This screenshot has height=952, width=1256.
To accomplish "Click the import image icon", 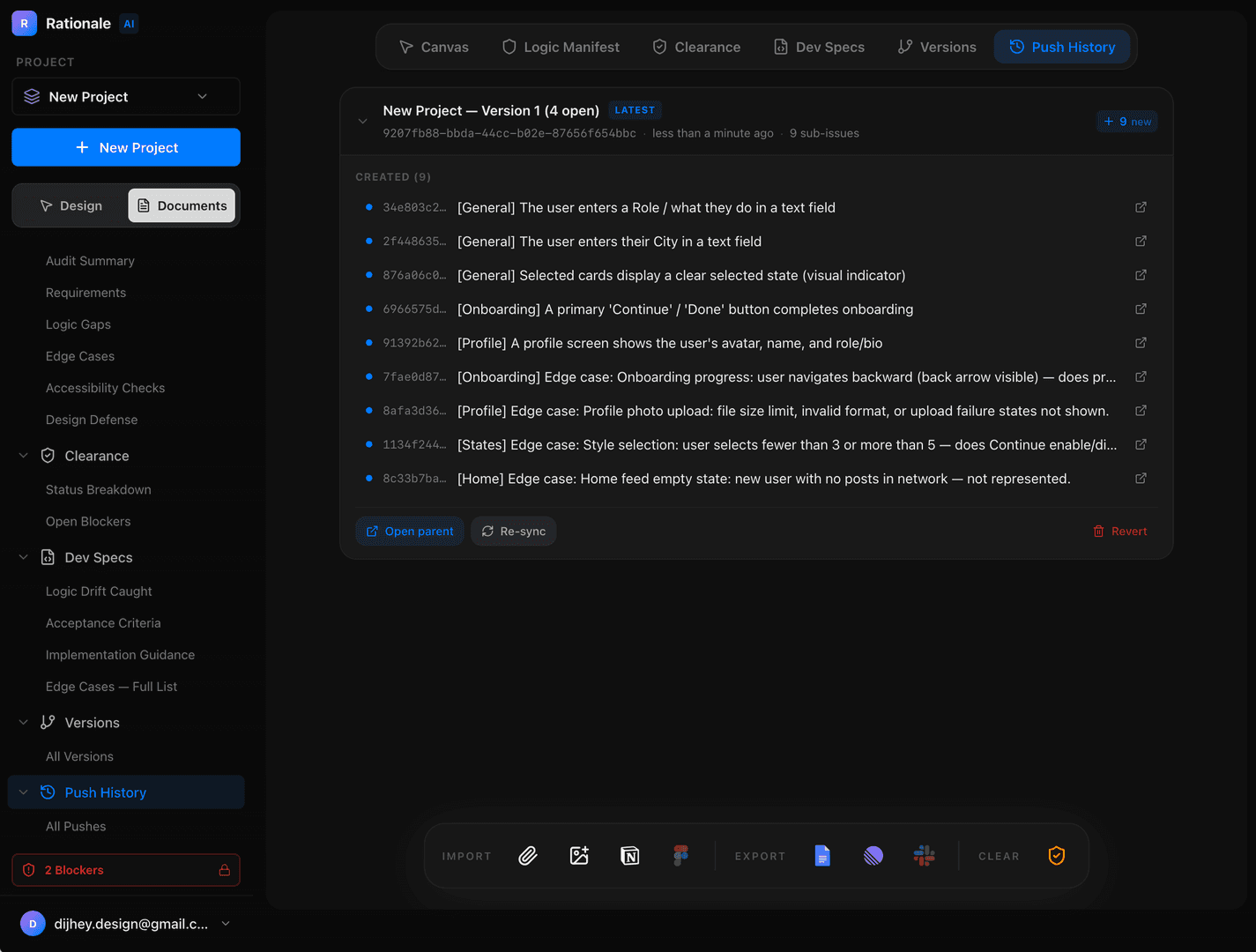I will (x=579, y=856).
